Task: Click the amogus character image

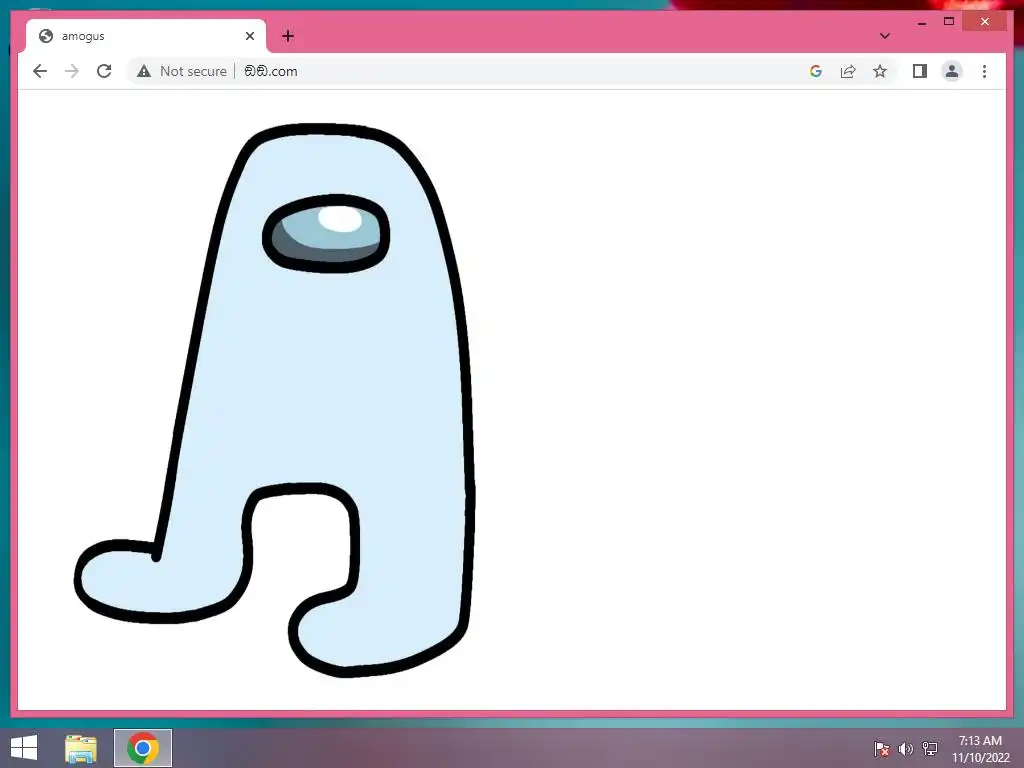Action: coord(274,400)
